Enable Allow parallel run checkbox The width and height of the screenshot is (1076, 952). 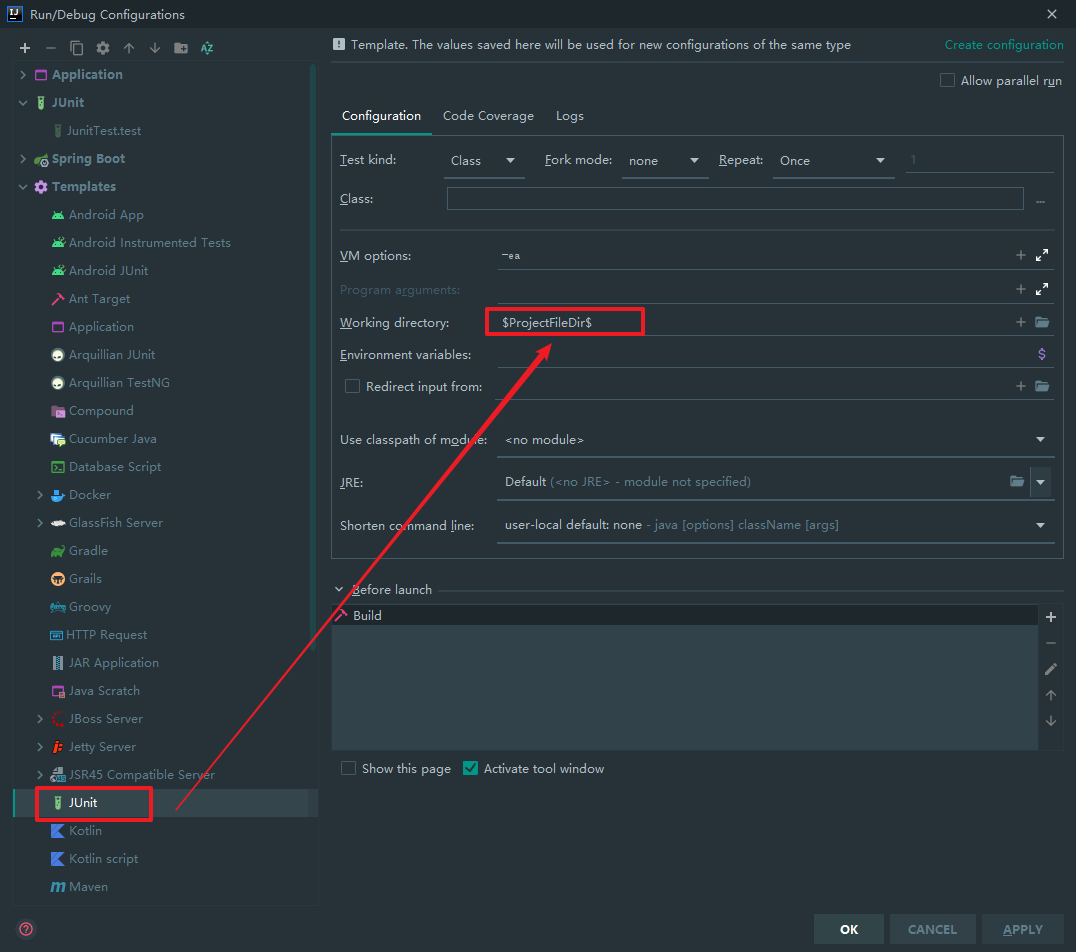947,80
